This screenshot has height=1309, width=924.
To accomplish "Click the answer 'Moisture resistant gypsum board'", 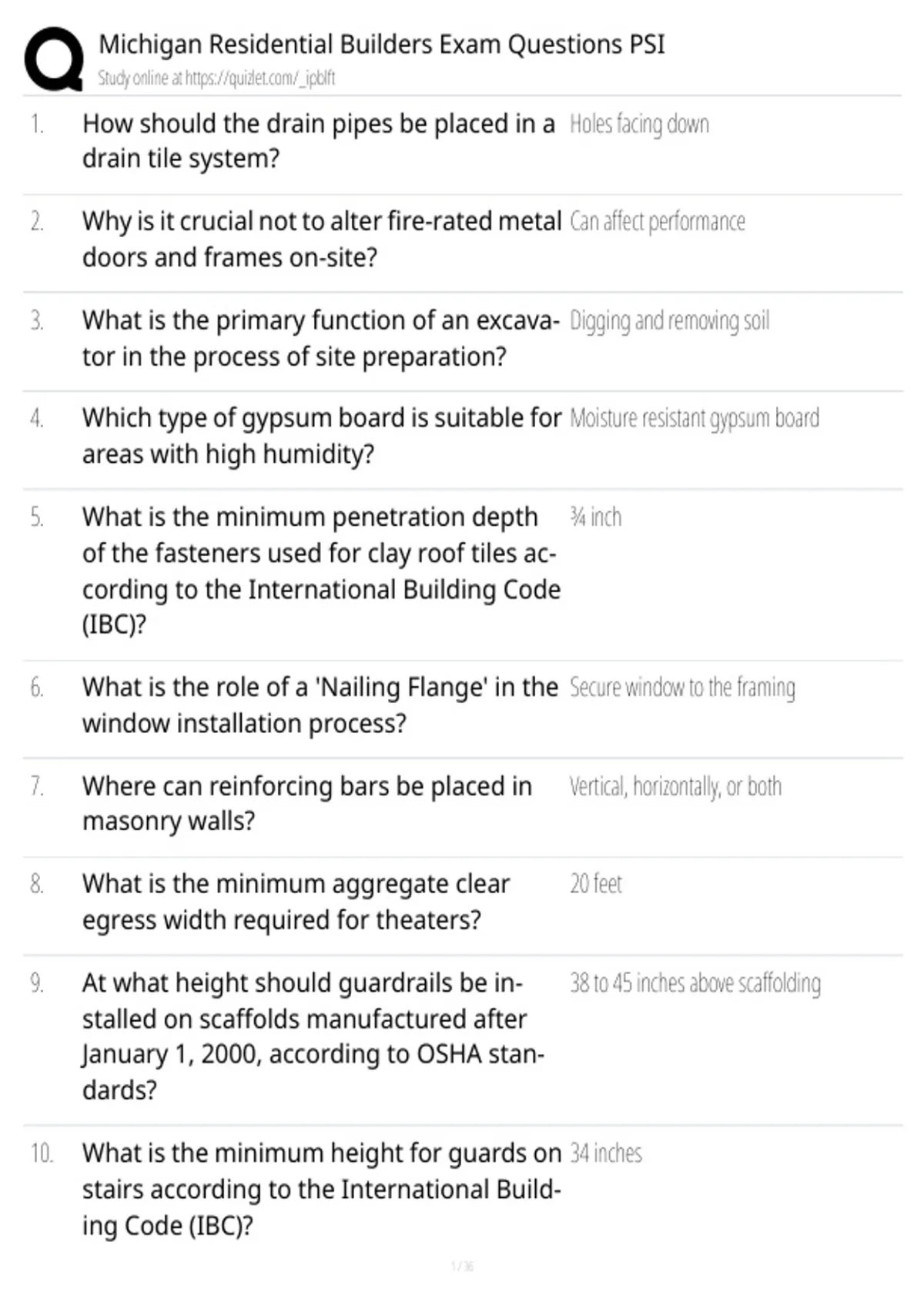I will [x=695, y=418].
